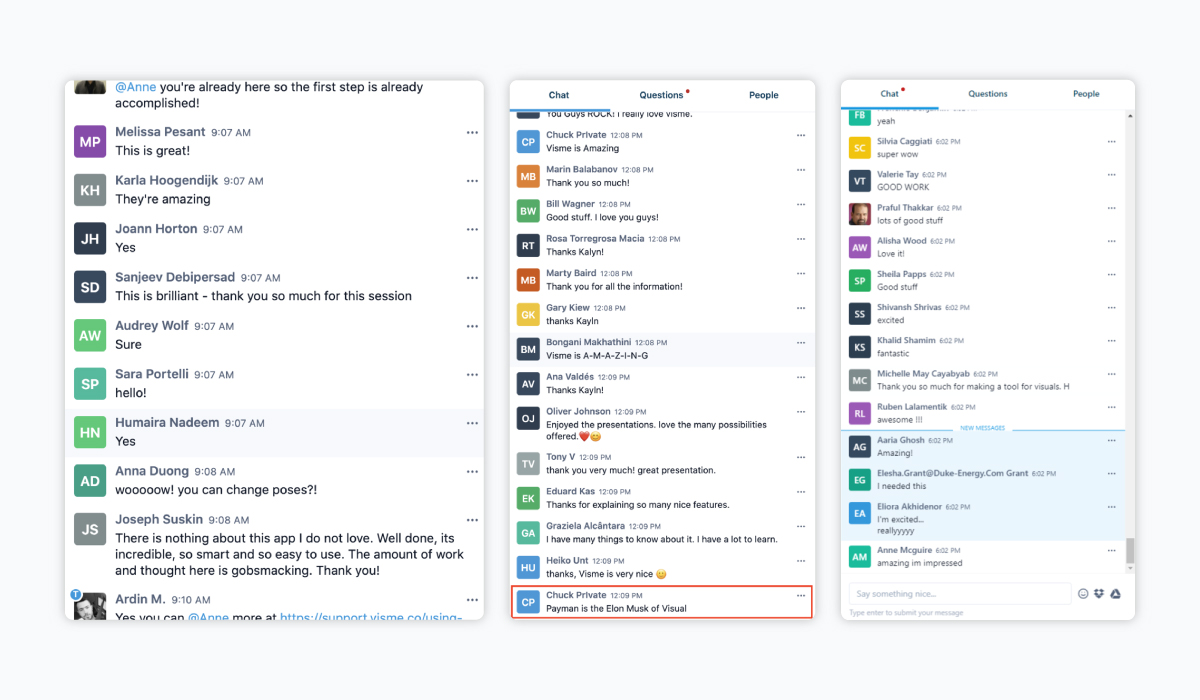This screenshot has height=700, width=1200.
Task: Expand options menu on 'Visme is Amazing' message
Action: point(800,135)
